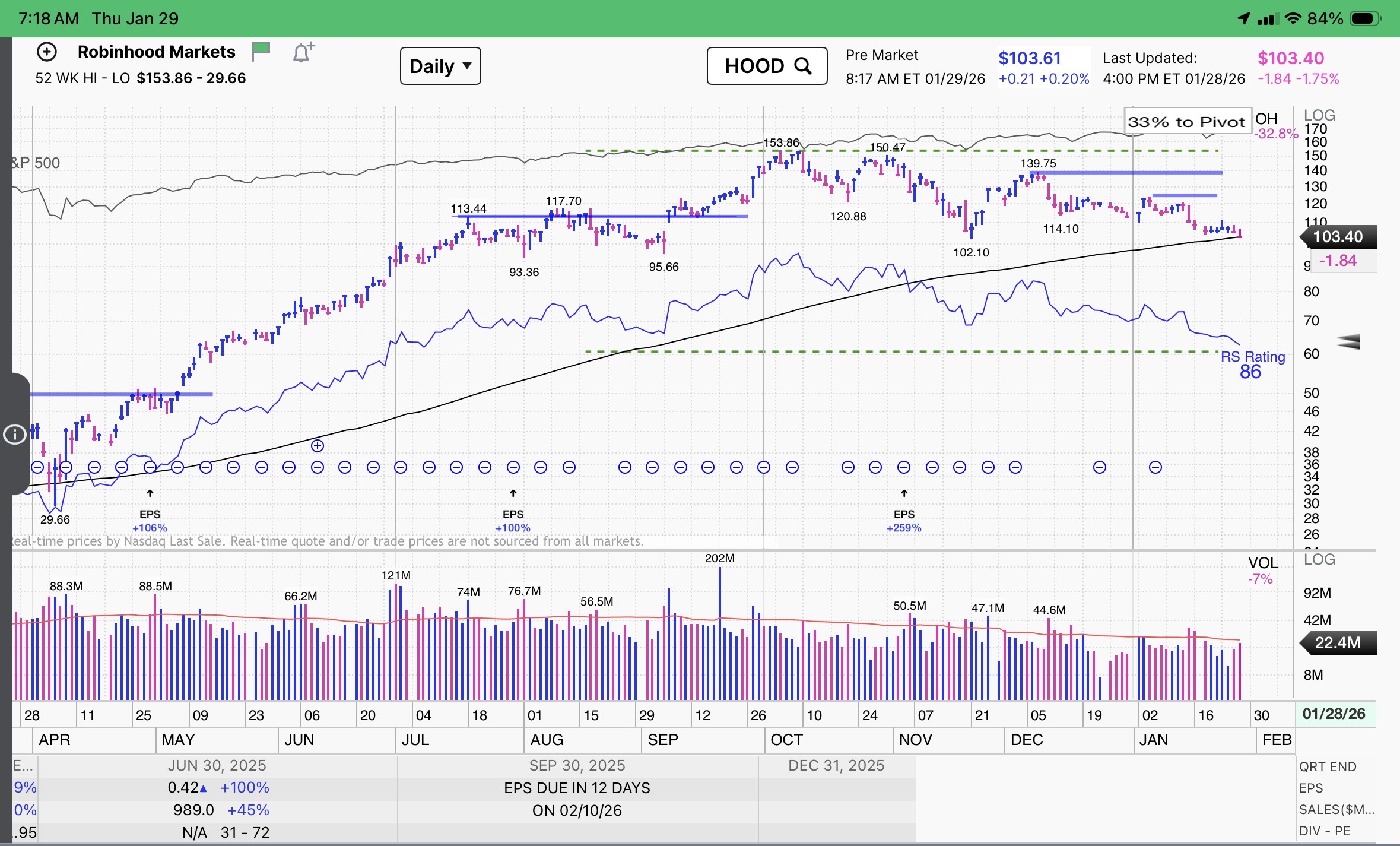Tap the blue plus marker on chart
Viewport: 1400px width, 846px height.
pyautogui.click(x=318, y=446)
